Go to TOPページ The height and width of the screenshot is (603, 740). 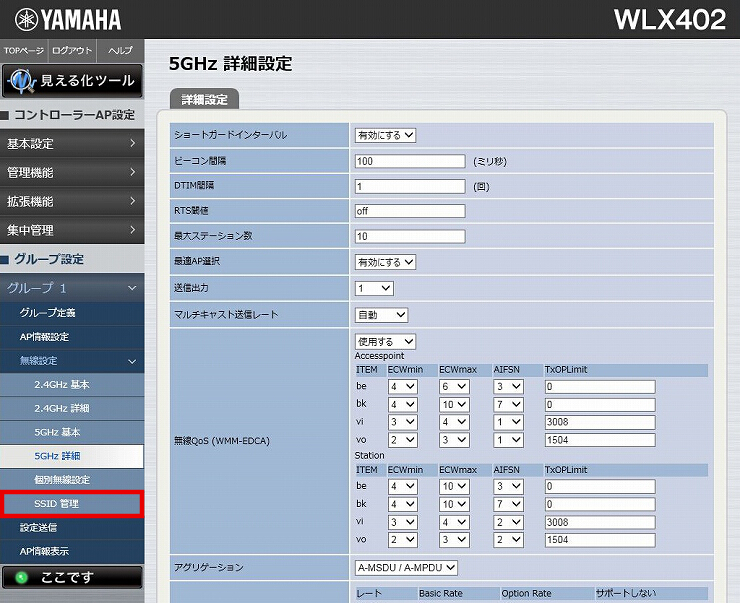point(24,50)
